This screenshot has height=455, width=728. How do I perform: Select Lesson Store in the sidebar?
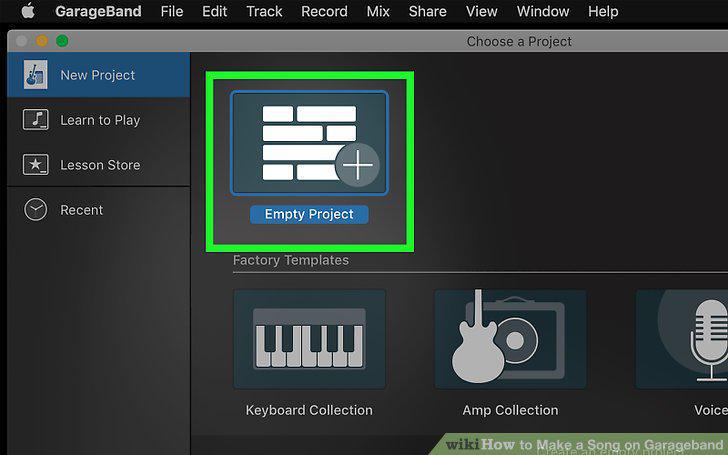[98, 165]
